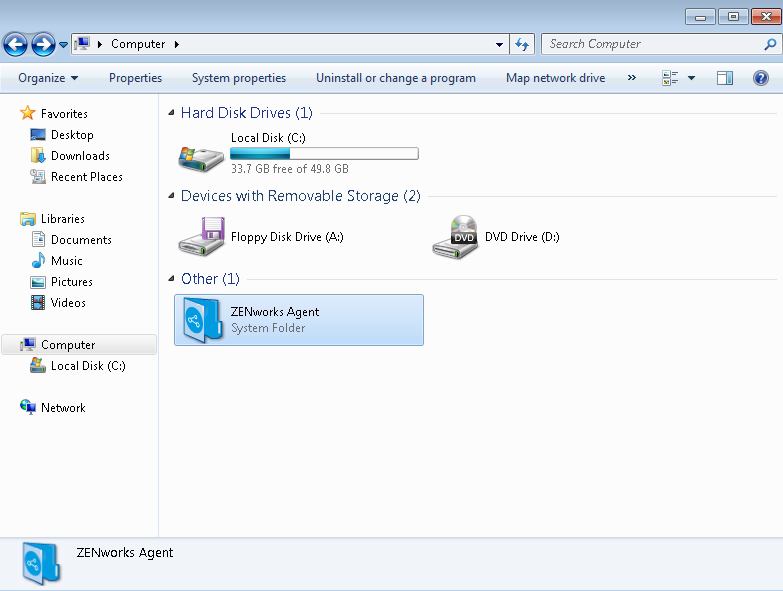The image size is (783, 591).
Task: Open Desktop in Favorites
Action: 72,135
